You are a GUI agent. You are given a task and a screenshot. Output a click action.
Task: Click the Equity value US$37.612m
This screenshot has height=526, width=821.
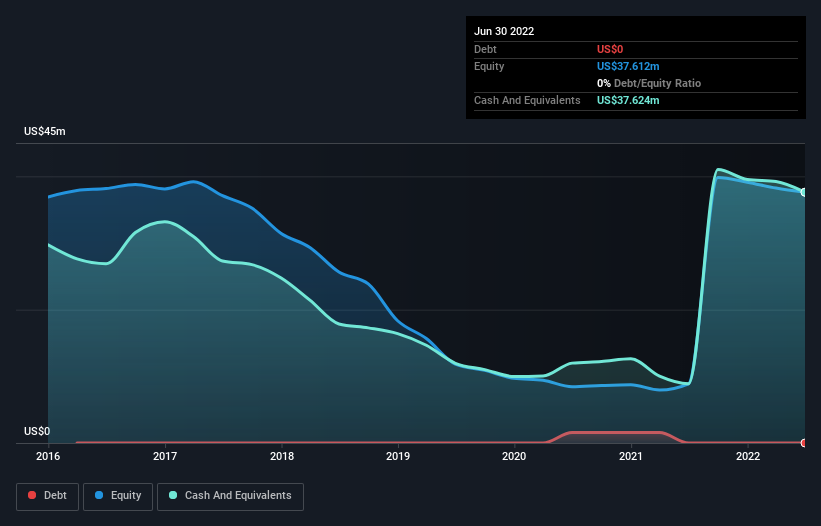pos(628,66)
